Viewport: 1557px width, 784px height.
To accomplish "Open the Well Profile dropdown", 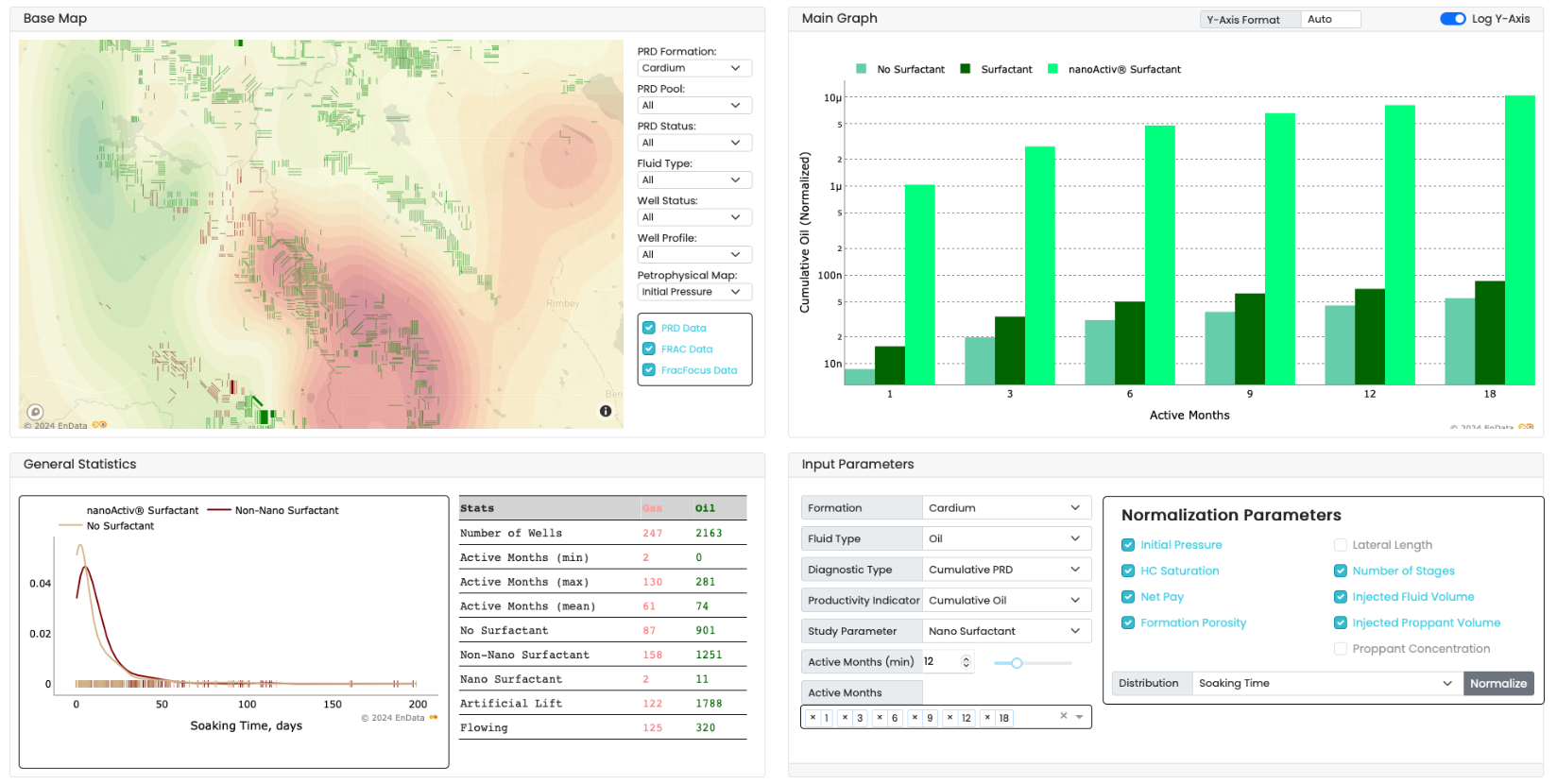I will [694, 255].
